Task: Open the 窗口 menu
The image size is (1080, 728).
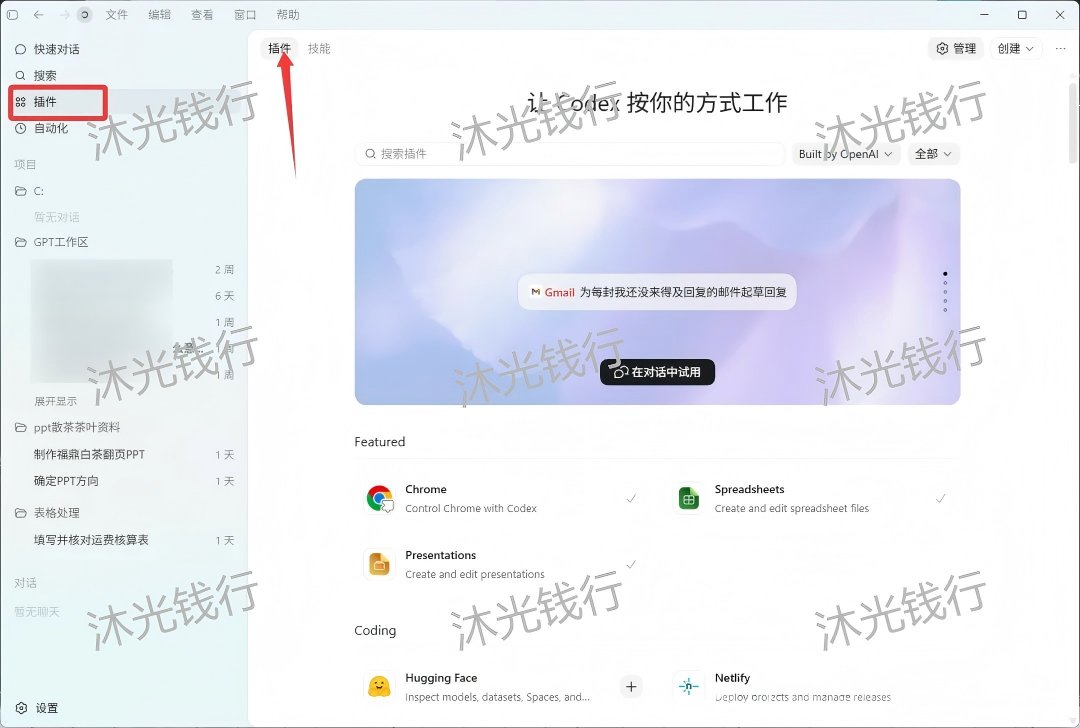Action: coord(245,14)
